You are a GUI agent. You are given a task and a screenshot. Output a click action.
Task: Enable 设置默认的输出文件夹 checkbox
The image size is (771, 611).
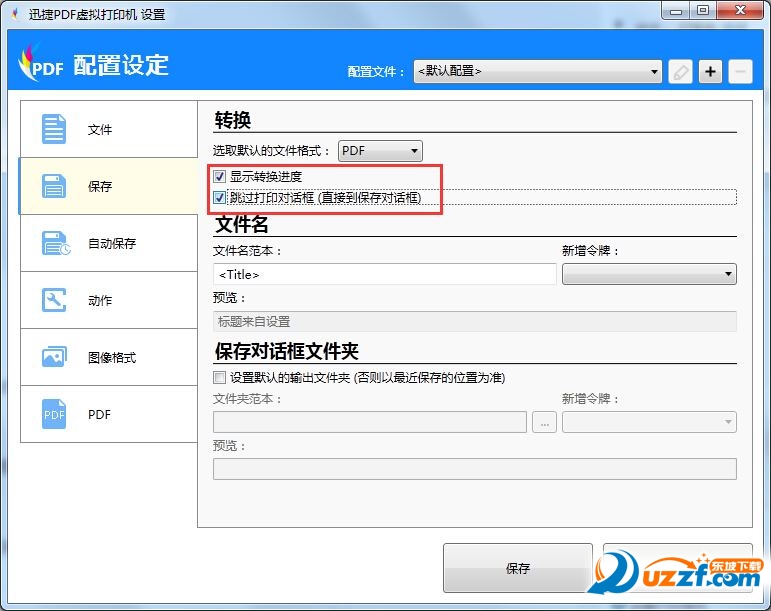pyautogui.click(x=220, y=378)
